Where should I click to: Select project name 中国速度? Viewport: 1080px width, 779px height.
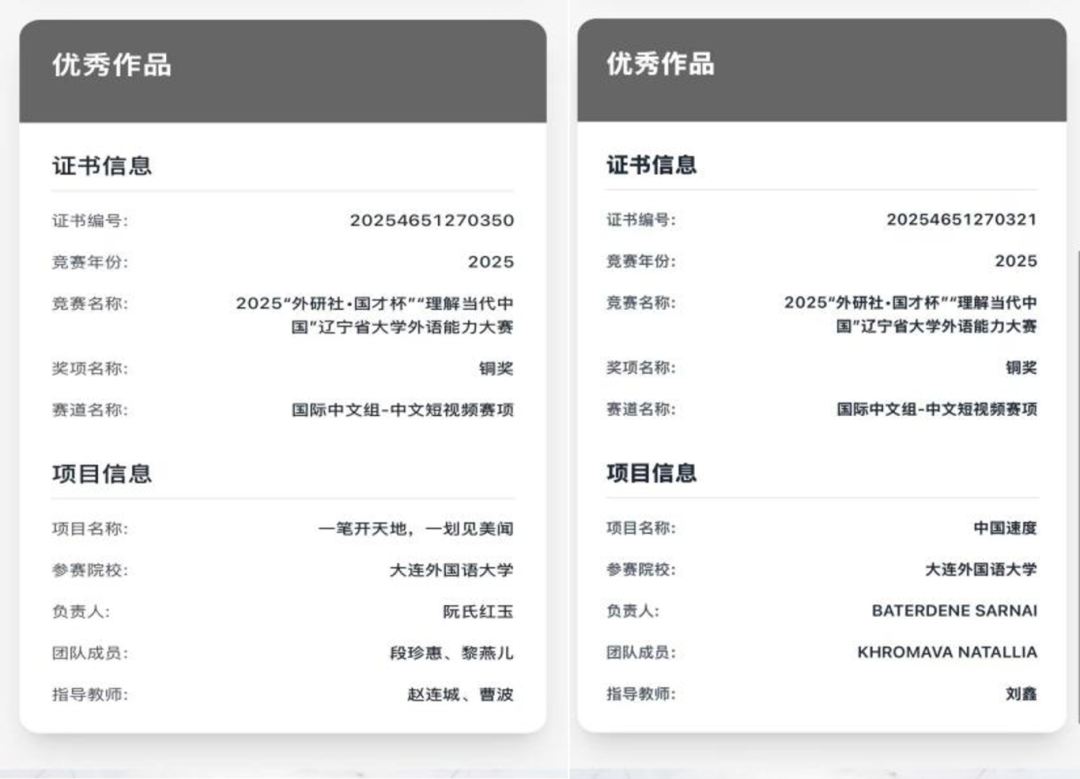coord(1005,528)
